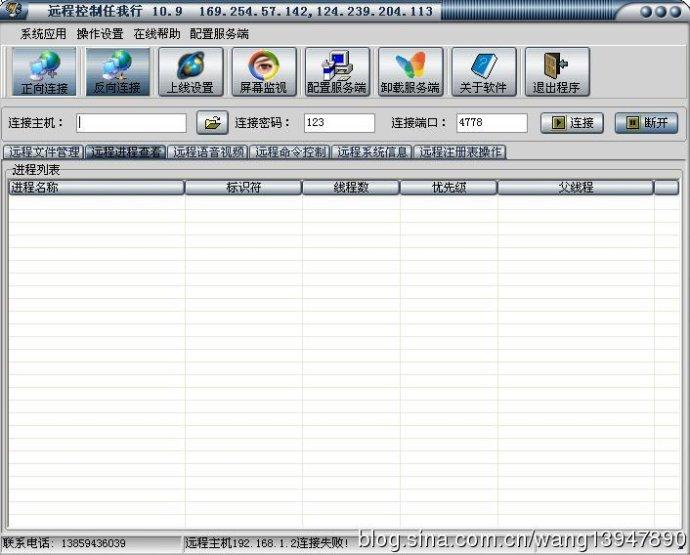The image size is (690, 555).
Task: Open 上线设置 from the toolbar
Action: point(190,72)
